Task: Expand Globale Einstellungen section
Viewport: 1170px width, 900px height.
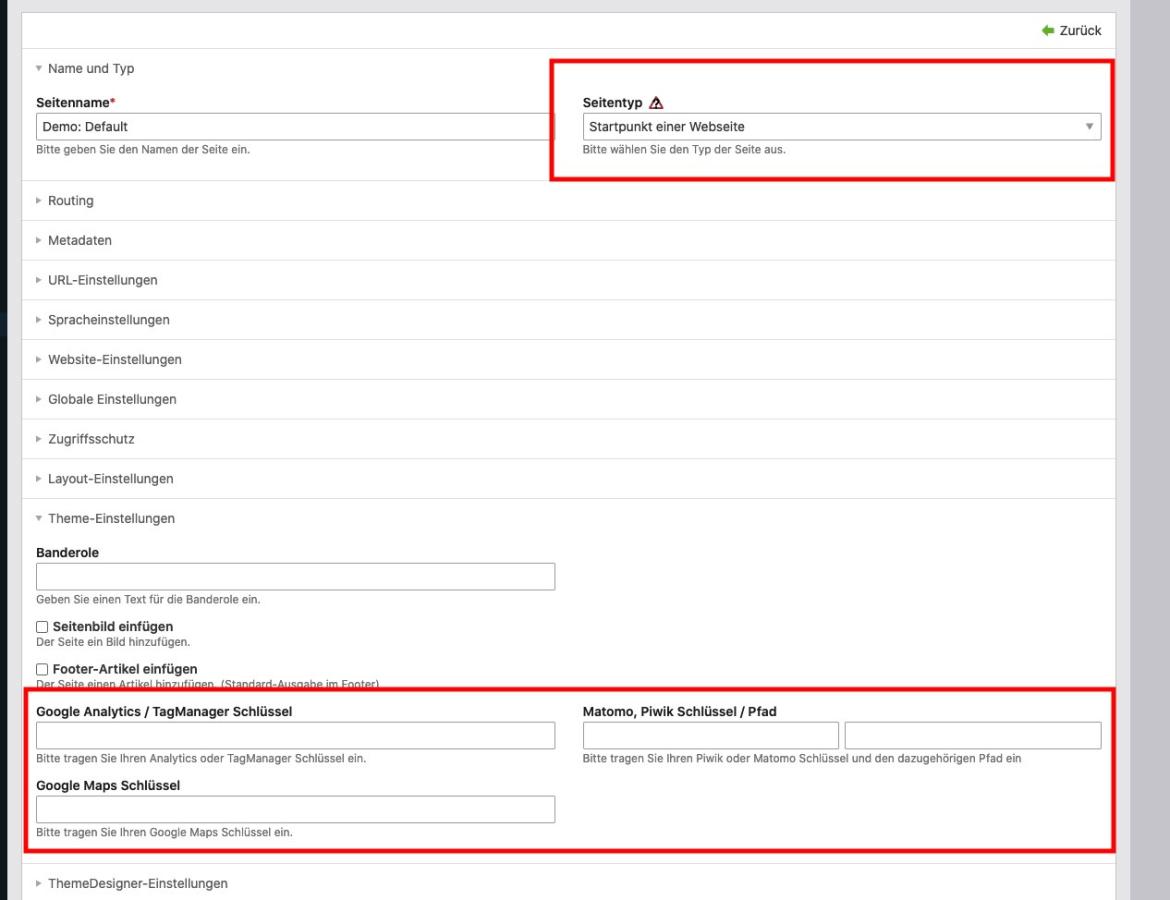Action: click(112, 399)
